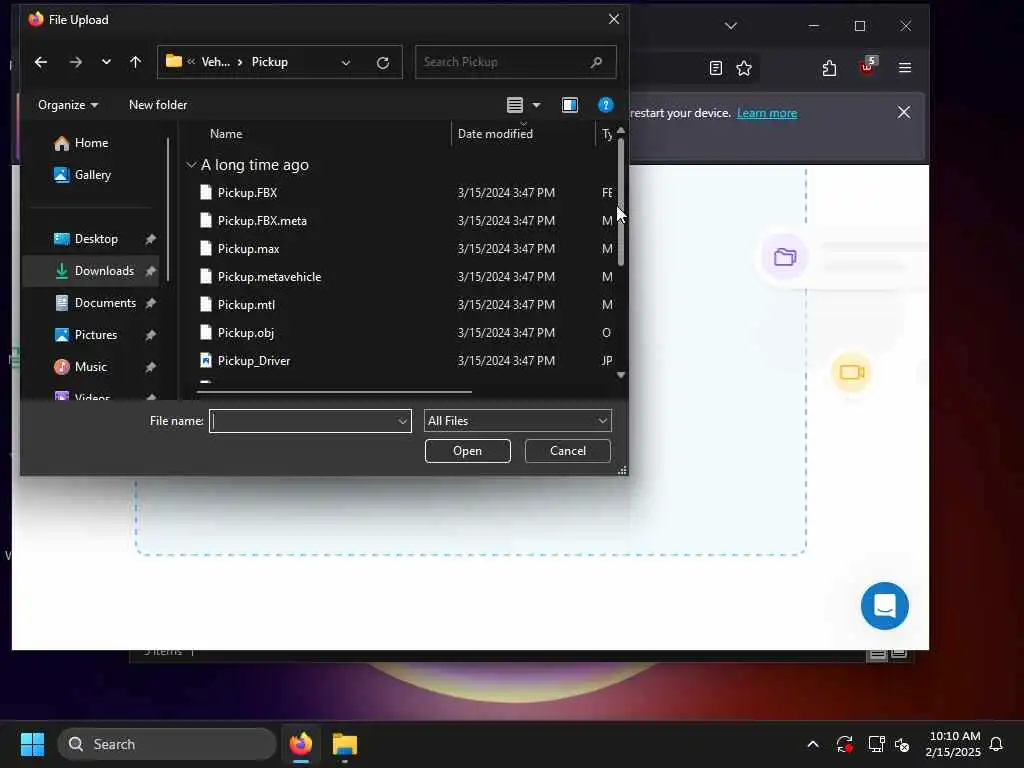Click the change view layout icon
1024x768 pixels.
tap(515, 105)
